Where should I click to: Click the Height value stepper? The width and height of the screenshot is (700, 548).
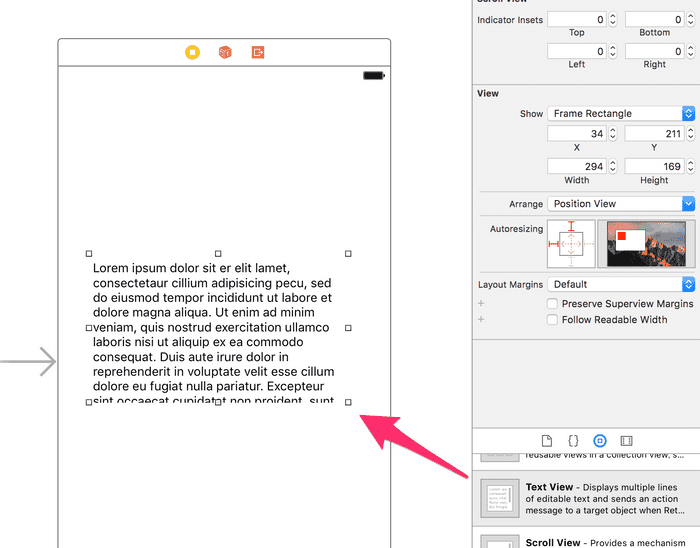689,167
